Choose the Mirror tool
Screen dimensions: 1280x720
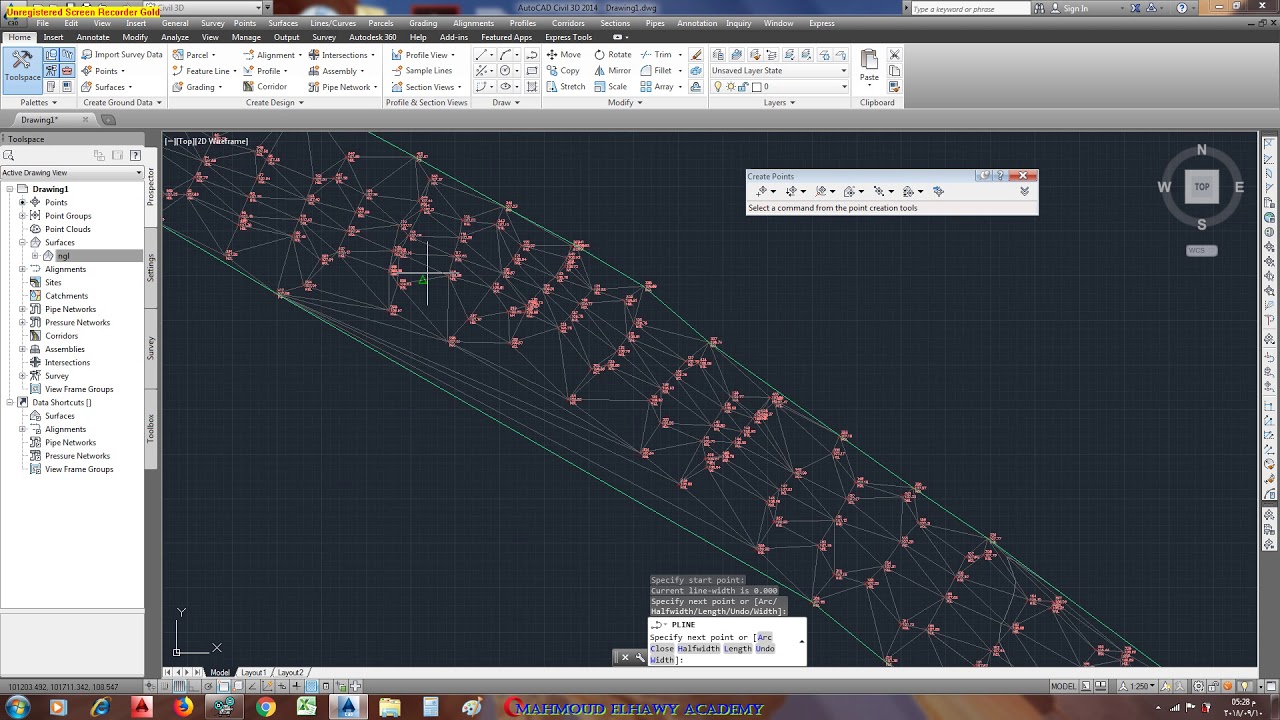click(x=613, y=71)
